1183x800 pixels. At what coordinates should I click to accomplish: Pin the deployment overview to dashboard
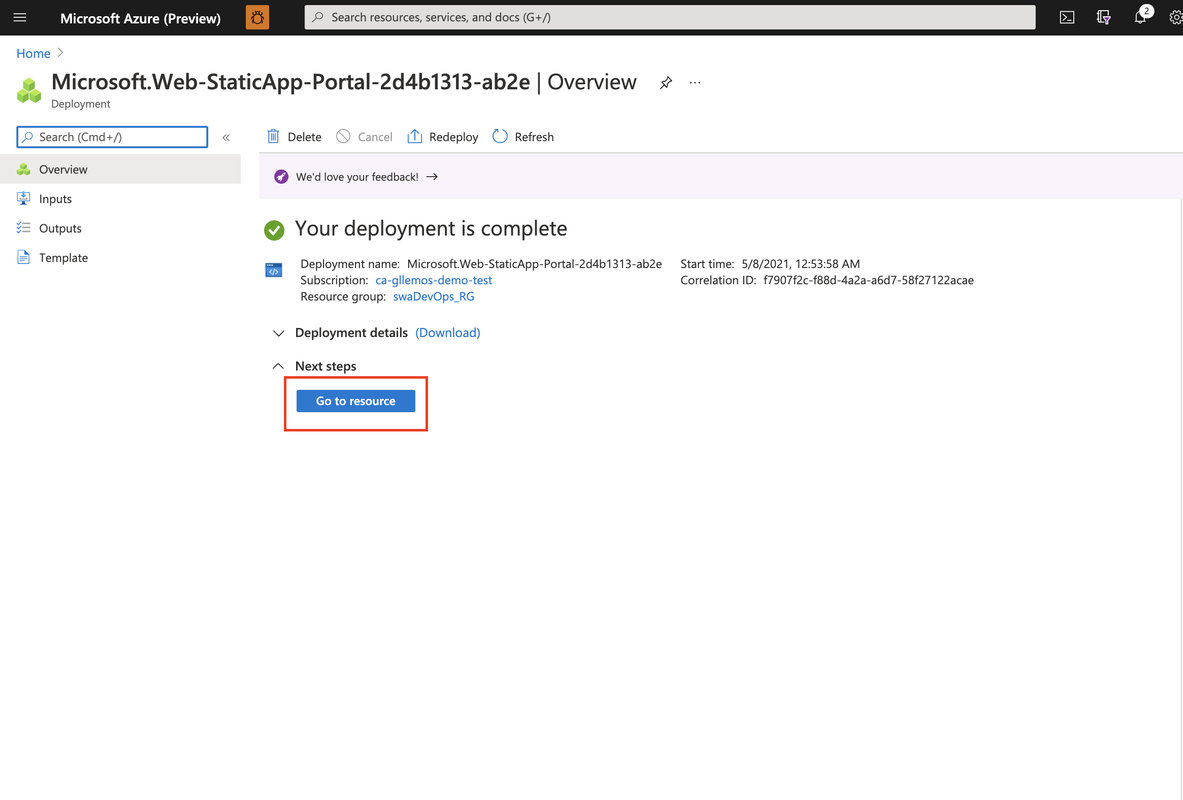(x=665, y=83)
